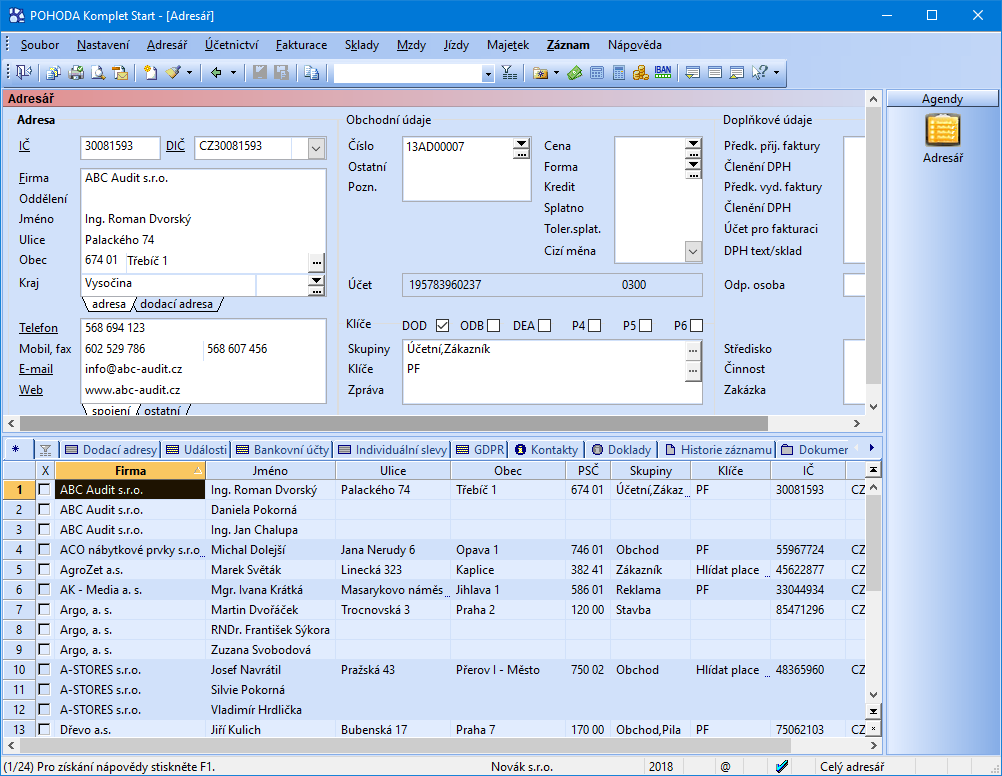Open the Forma payment dropdown arrow

coord(693,164)
